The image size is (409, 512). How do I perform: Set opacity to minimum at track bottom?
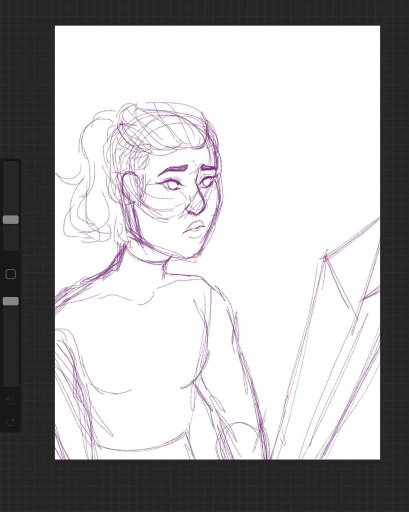click(11, 383)
